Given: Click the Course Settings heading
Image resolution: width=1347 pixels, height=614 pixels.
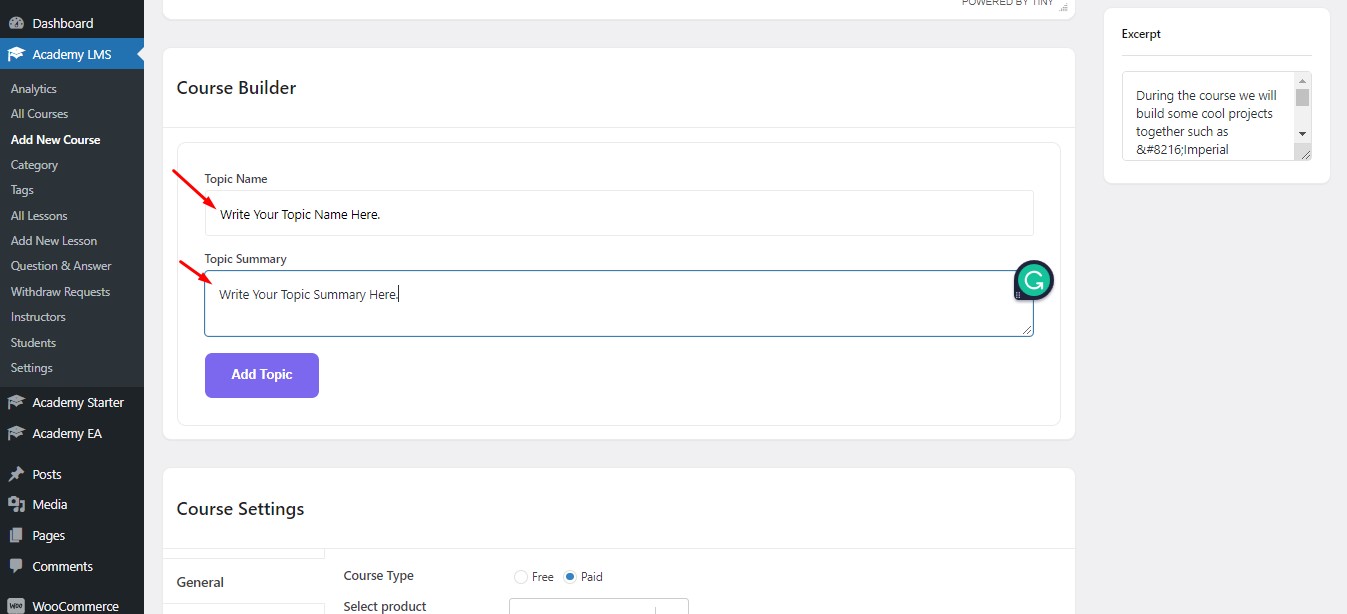Looking at the screenshot, I should tap(240, 509).
